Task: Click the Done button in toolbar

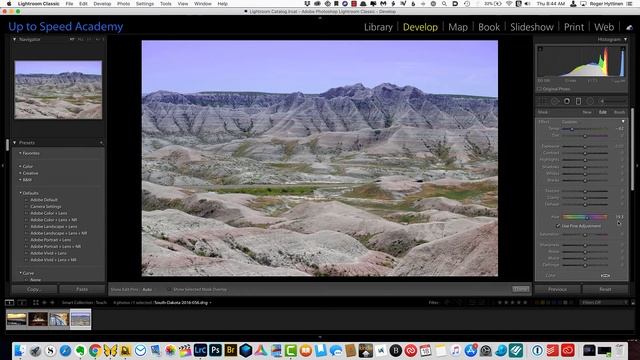Action: 520,289
